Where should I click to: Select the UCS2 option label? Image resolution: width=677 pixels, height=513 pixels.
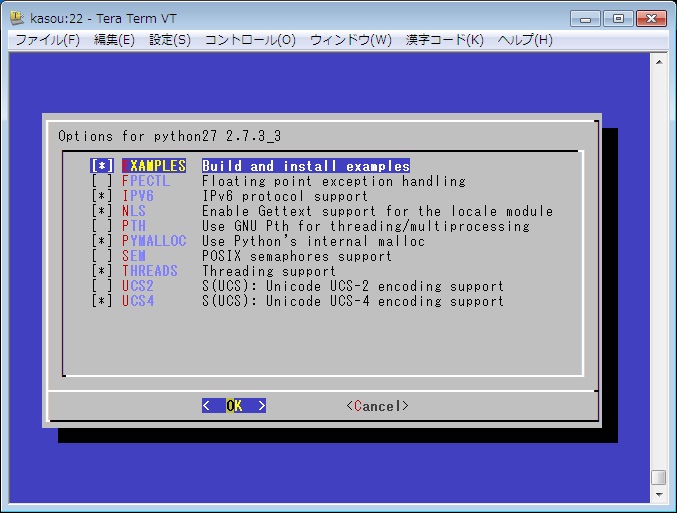[x=138, y=286]
